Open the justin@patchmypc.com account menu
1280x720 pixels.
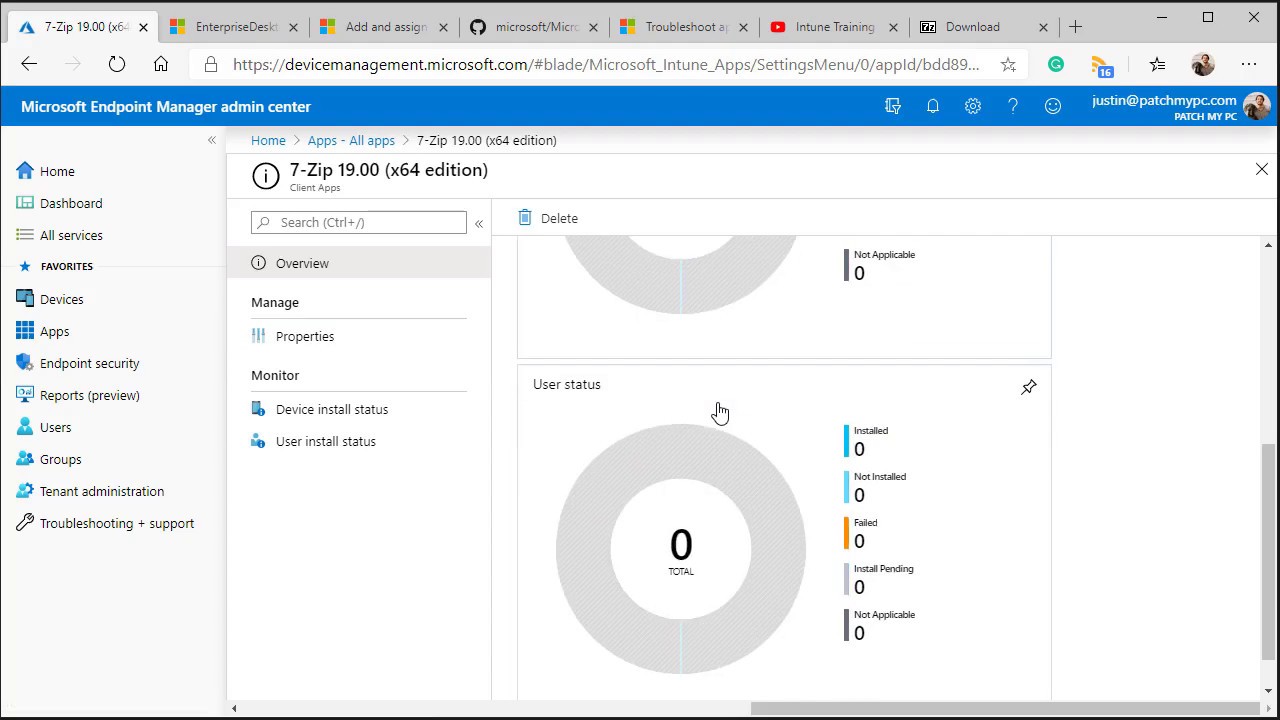click(1181, 106)
